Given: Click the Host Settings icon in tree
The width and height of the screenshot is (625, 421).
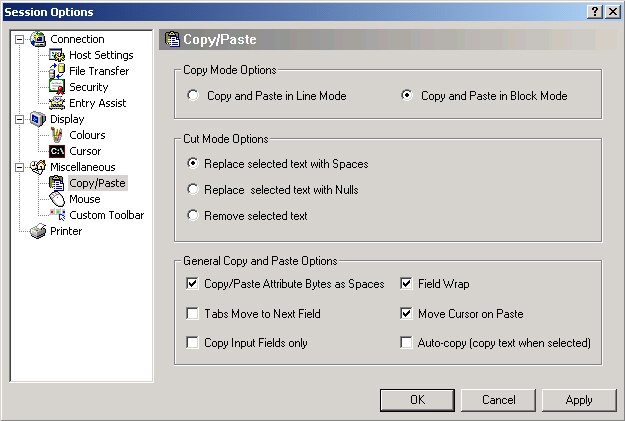Looking at the screenshot, I should [57, 55].
